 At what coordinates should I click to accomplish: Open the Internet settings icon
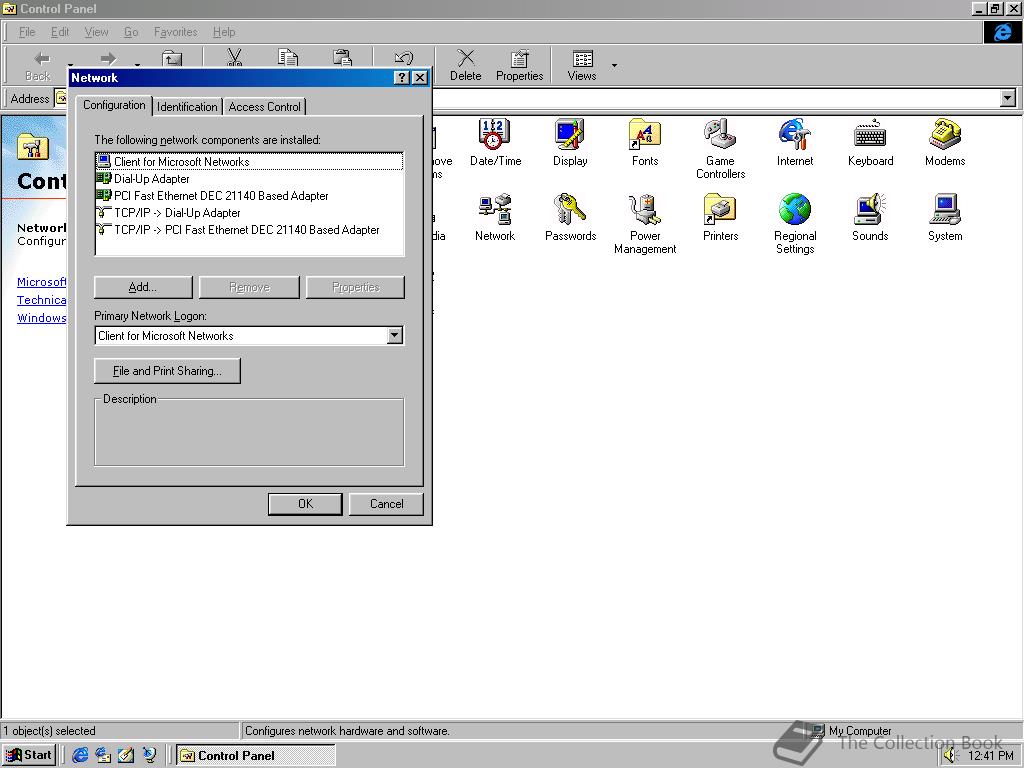(795, 142)
